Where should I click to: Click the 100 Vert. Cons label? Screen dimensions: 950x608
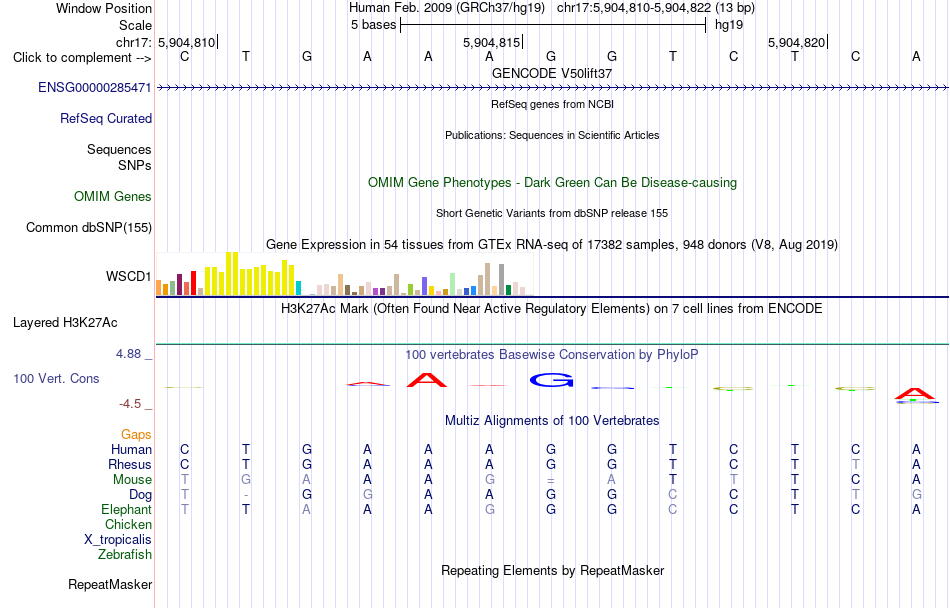coord(56,378)
